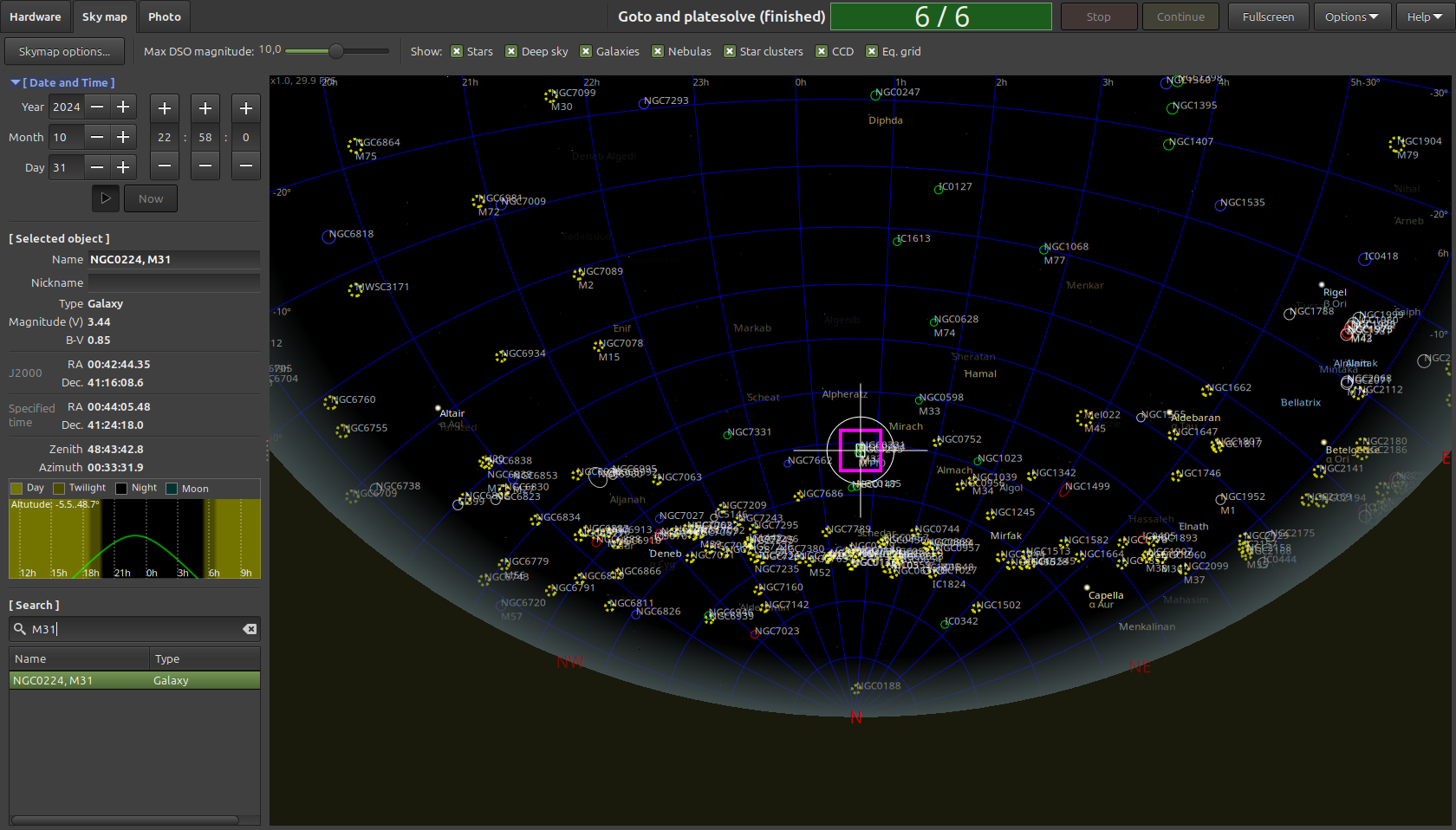
Task: Decrease the seconds with minus icon
Action: [x=246, y=165]
